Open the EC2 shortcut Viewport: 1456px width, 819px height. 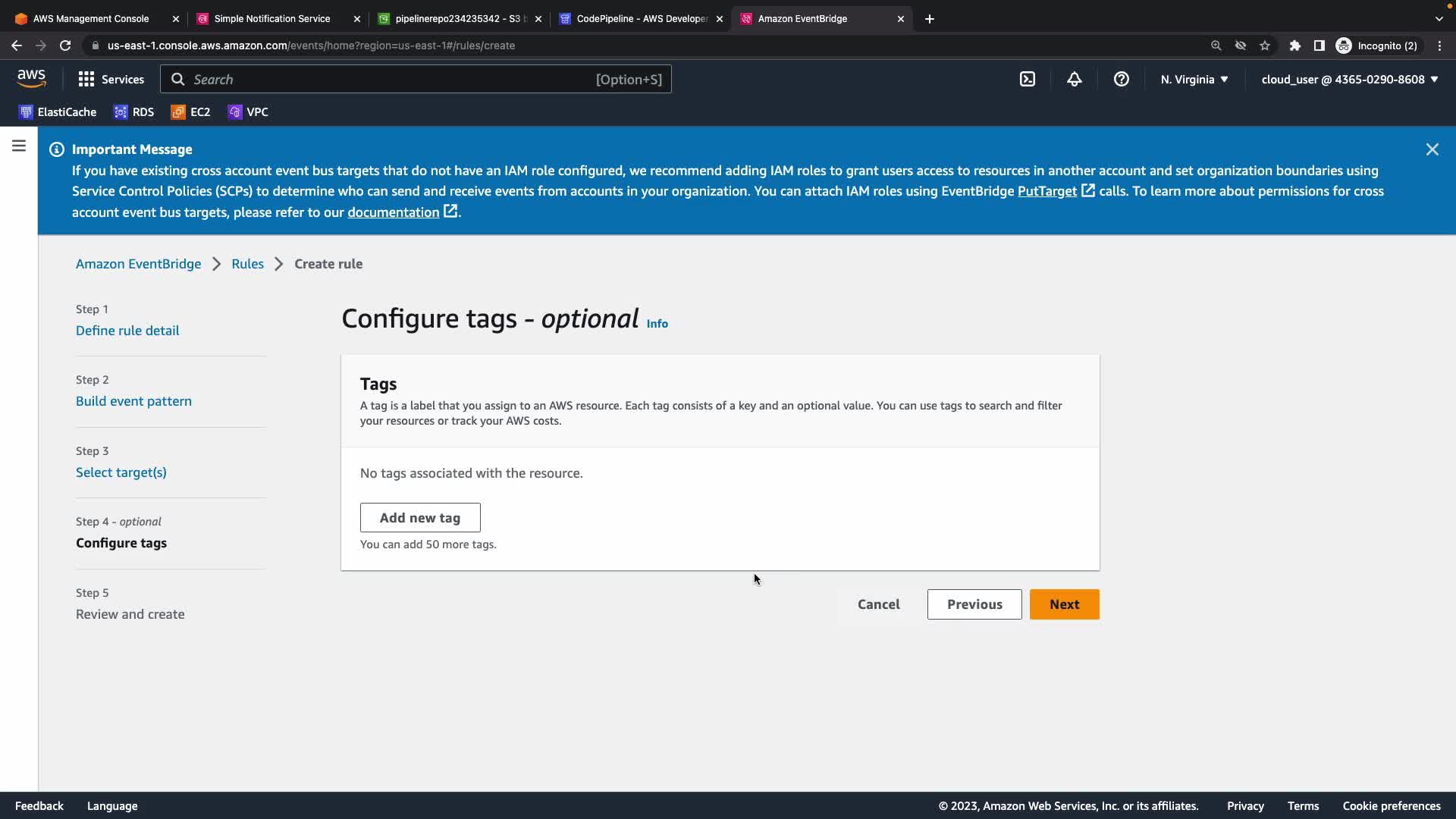coord(190,112)
